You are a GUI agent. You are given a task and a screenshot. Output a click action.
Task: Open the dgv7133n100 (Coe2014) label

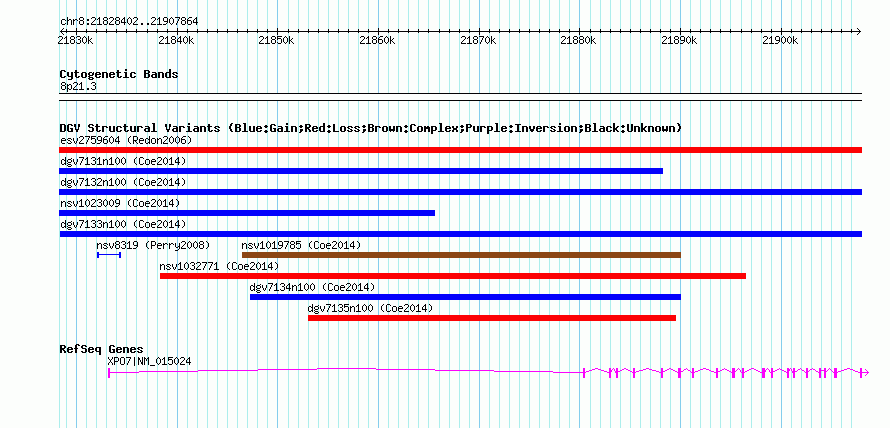point(123,224)
